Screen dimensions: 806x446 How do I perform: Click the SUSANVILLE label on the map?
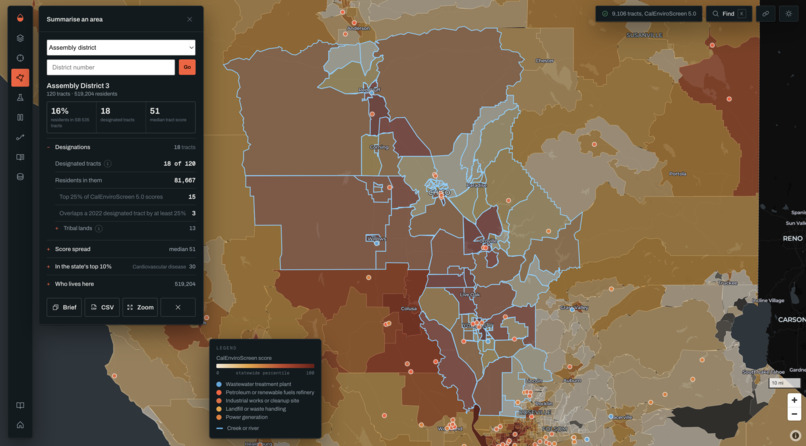point(644,35)
